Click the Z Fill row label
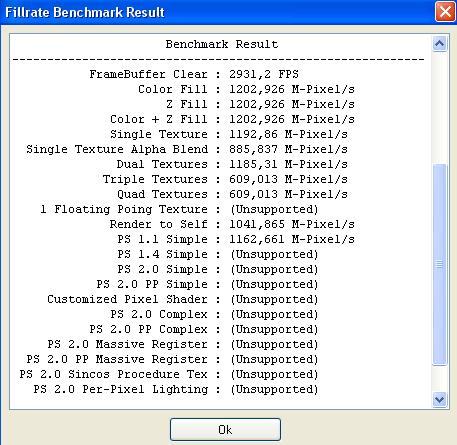The width and height of the screenshot is (457, 445). (187, 104)
